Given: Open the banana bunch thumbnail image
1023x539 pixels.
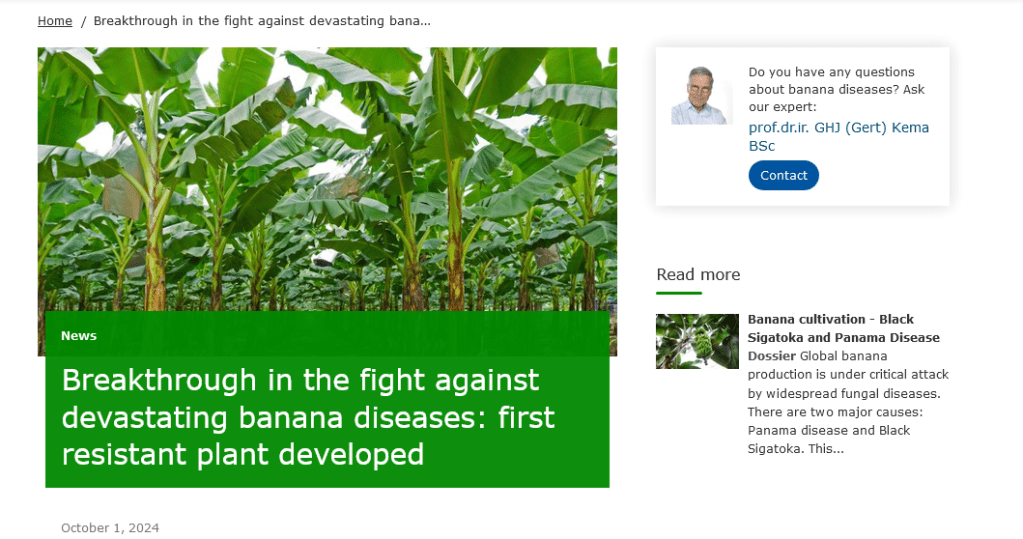Looking at the screenshot, I should pos(697,341).
